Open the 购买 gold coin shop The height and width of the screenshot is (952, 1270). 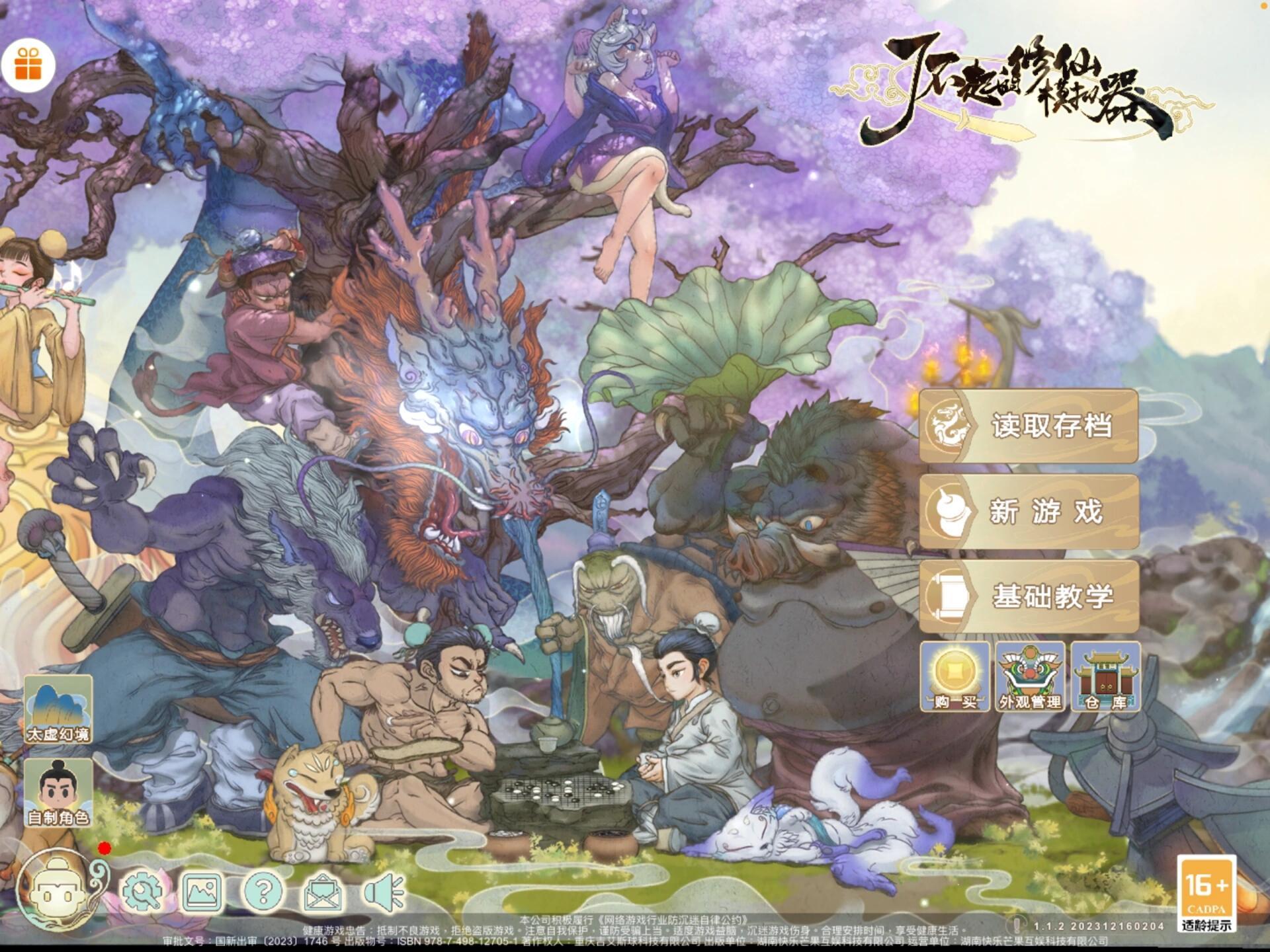coord(955,676)
